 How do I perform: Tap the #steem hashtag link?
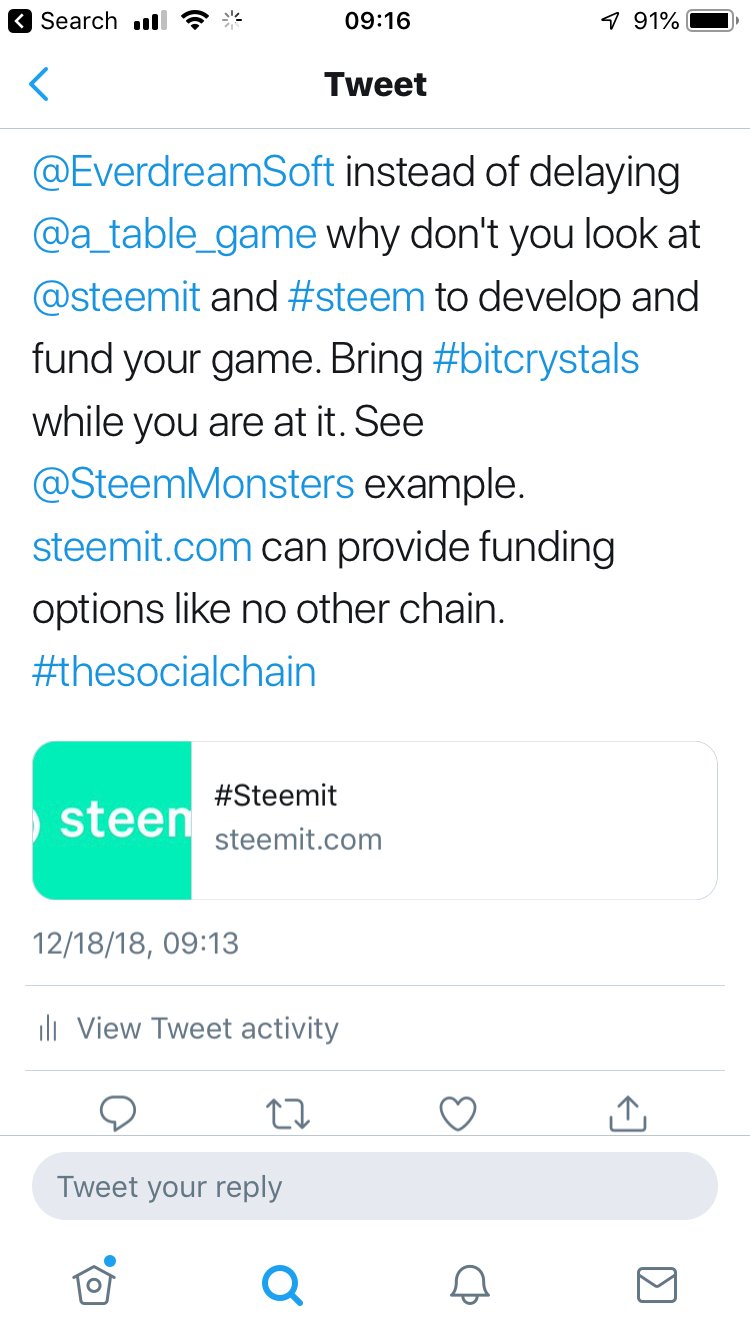(356, 297)
